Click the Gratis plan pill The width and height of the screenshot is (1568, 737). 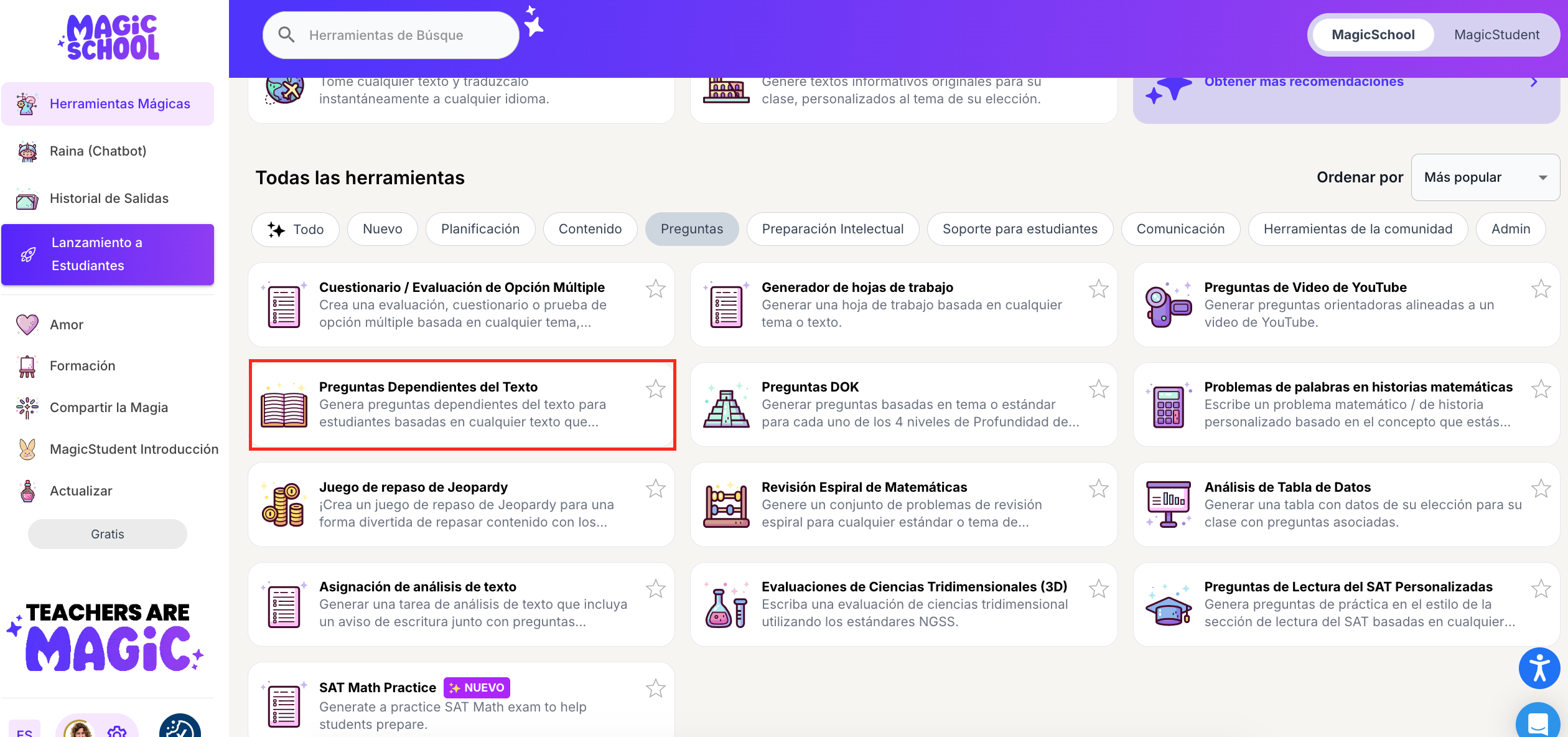[x=107, y=534]
